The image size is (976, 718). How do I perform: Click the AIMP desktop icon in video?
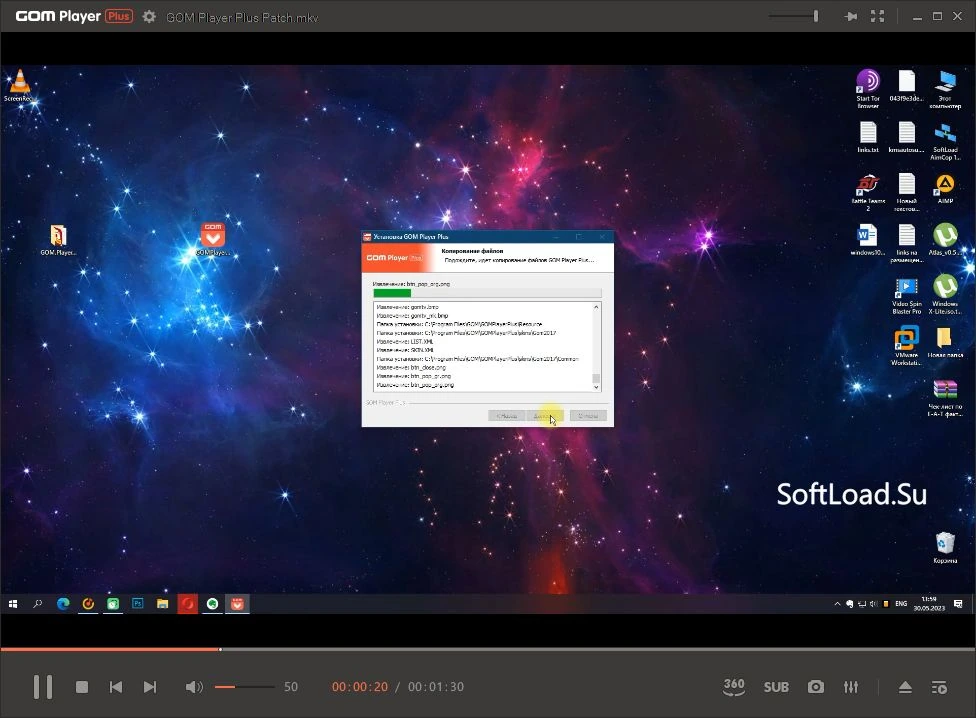(945, 189)
